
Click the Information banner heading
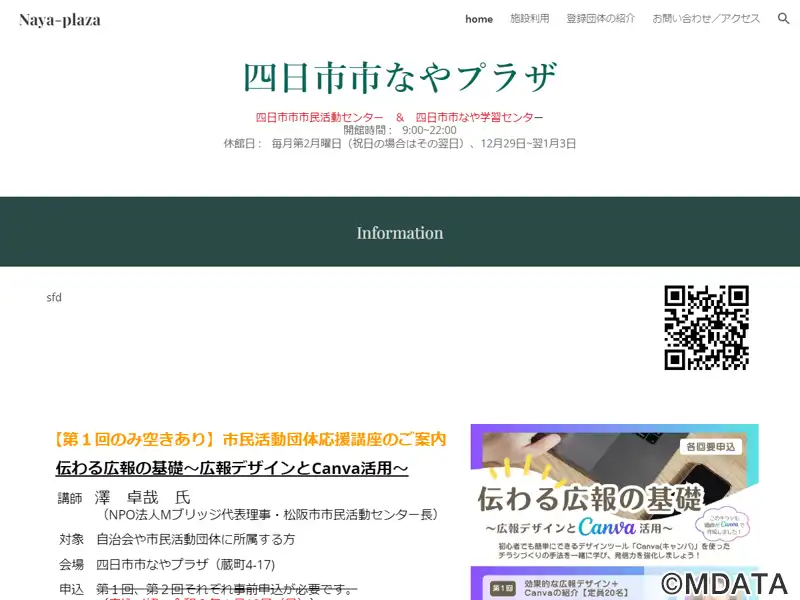pyautogui.click(x=400, y=233)
